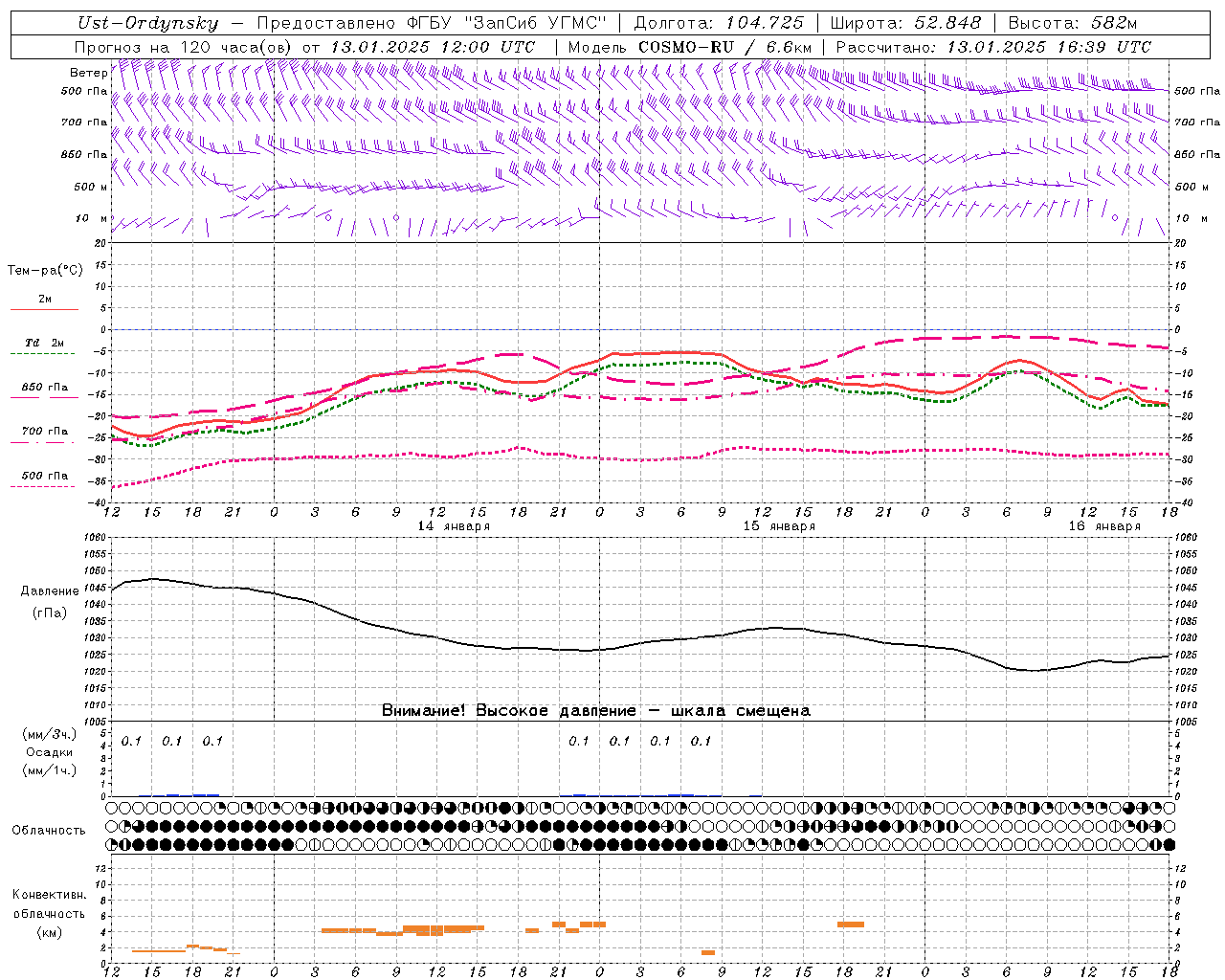The image size is (1225, 980).
Task: Select the "(гПа)" unit under Давление
Action: click(50, 612)
